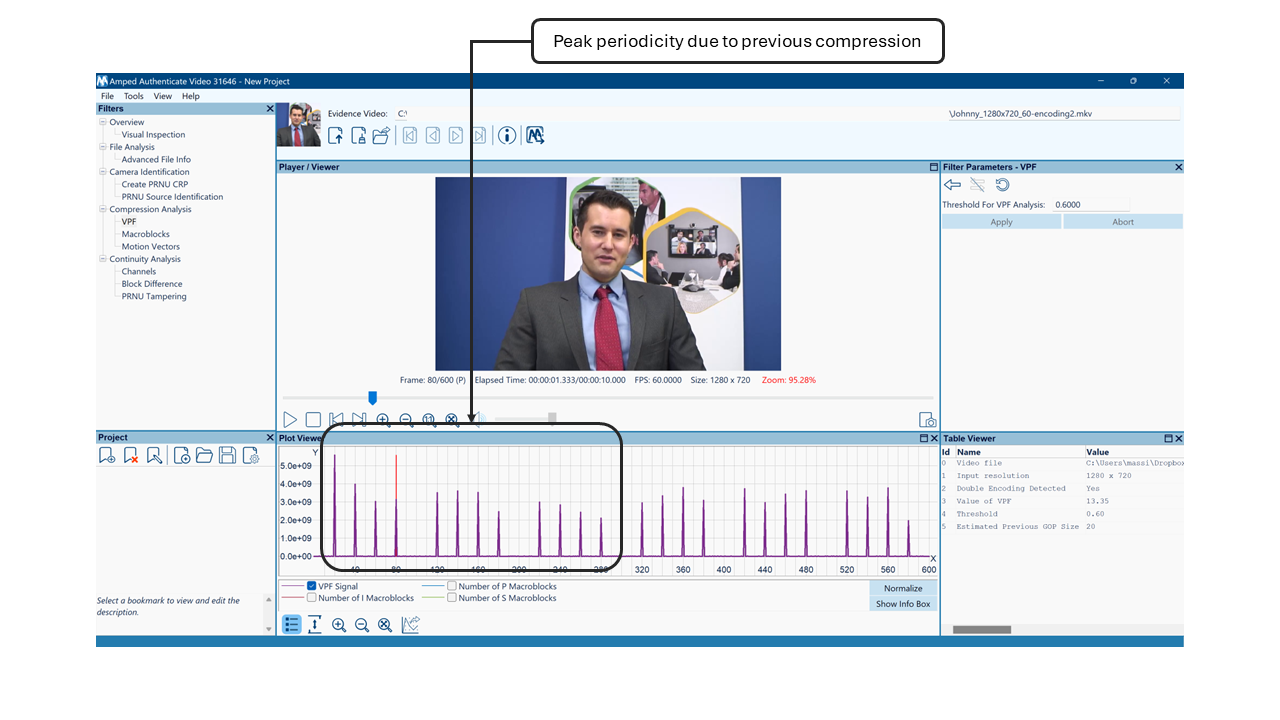Export the plot using the chart export icon

(x=410, y=624)
